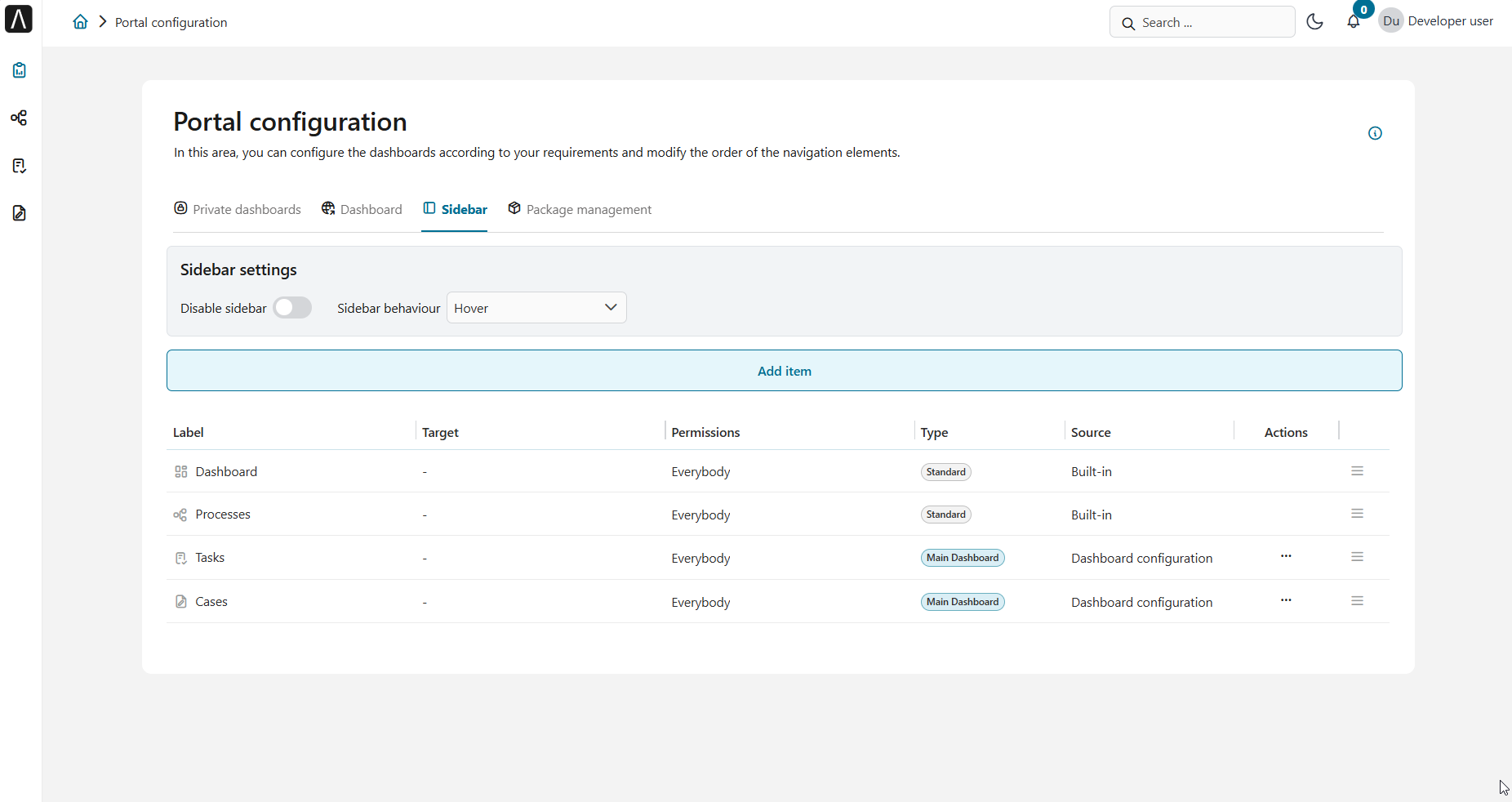1512x802 pixels.
Task: Click the Cases row icon in table
Action: 181,602
